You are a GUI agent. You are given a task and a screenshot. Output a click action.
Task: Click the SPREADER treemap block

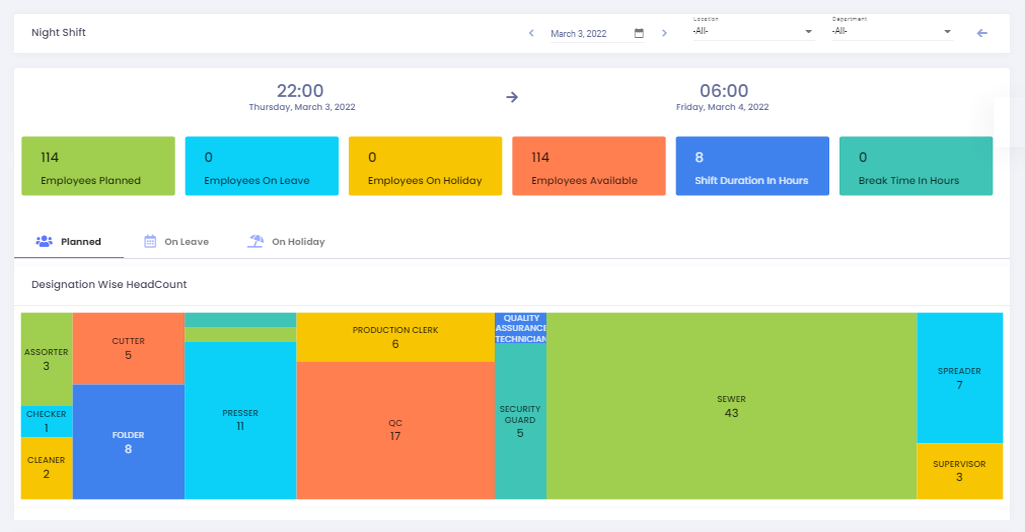[960, 378]
